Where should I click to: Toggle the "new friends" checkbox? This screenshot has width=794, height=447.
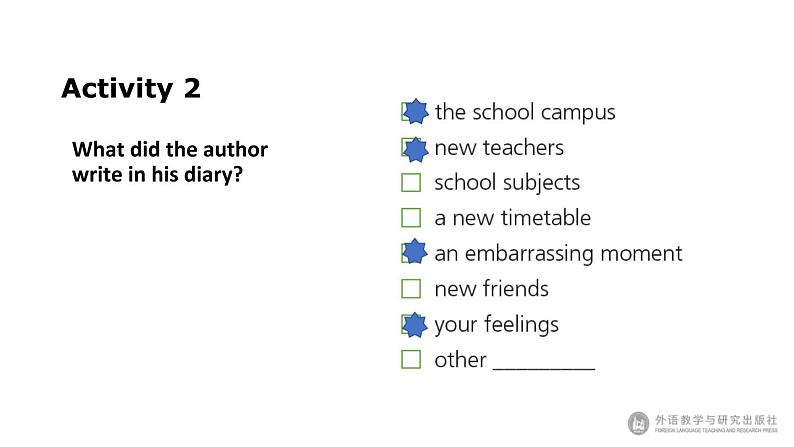click(411, 289)
